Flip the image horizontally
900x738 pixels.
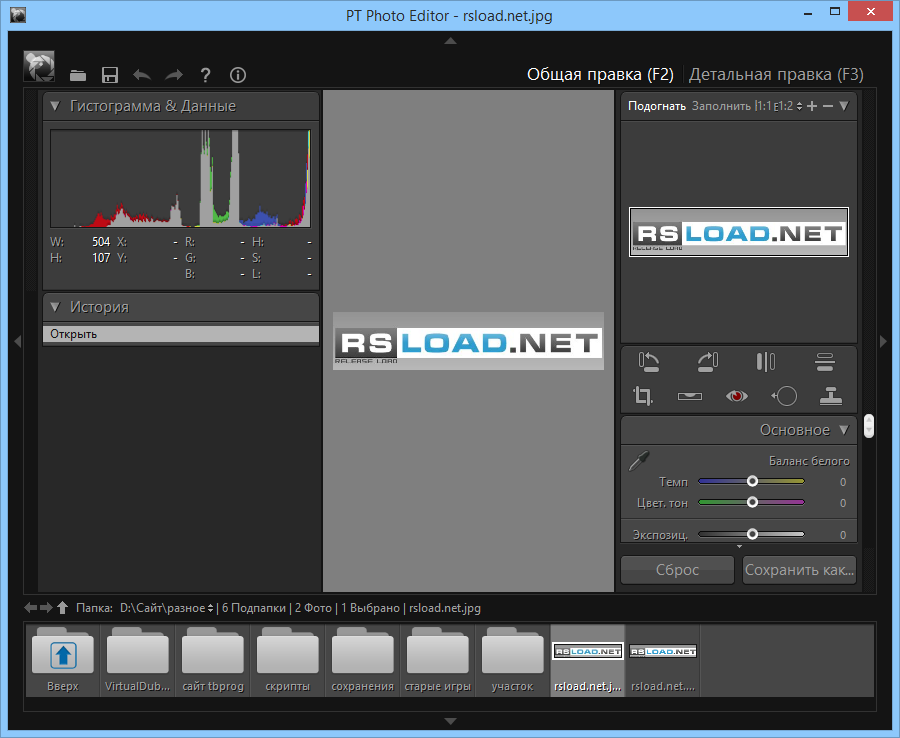[764, 362]
